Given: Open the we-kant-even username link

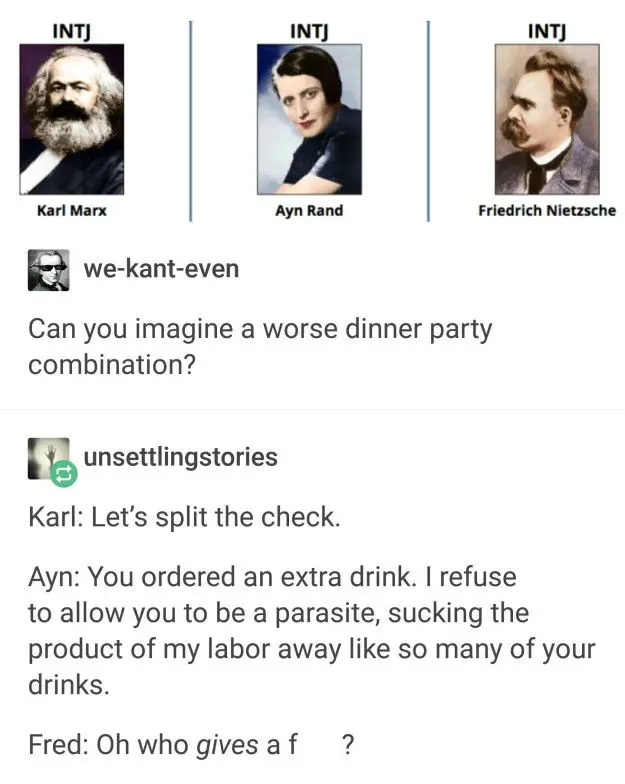Looking at the screenshot, I should click(x=161, y=269).
